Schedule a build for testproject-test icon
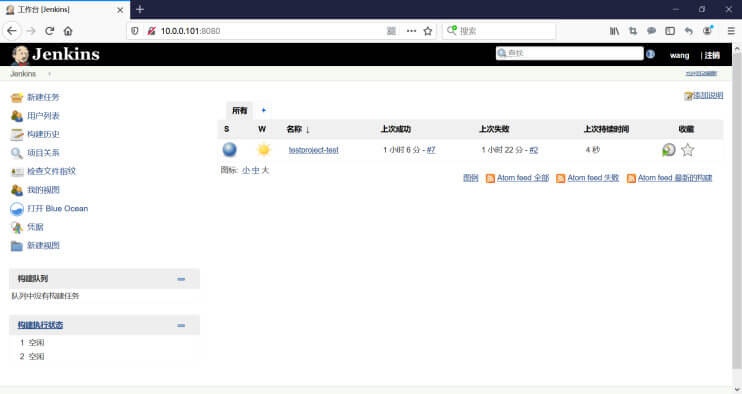Screen dimensions: 742x394 point(668,150)
